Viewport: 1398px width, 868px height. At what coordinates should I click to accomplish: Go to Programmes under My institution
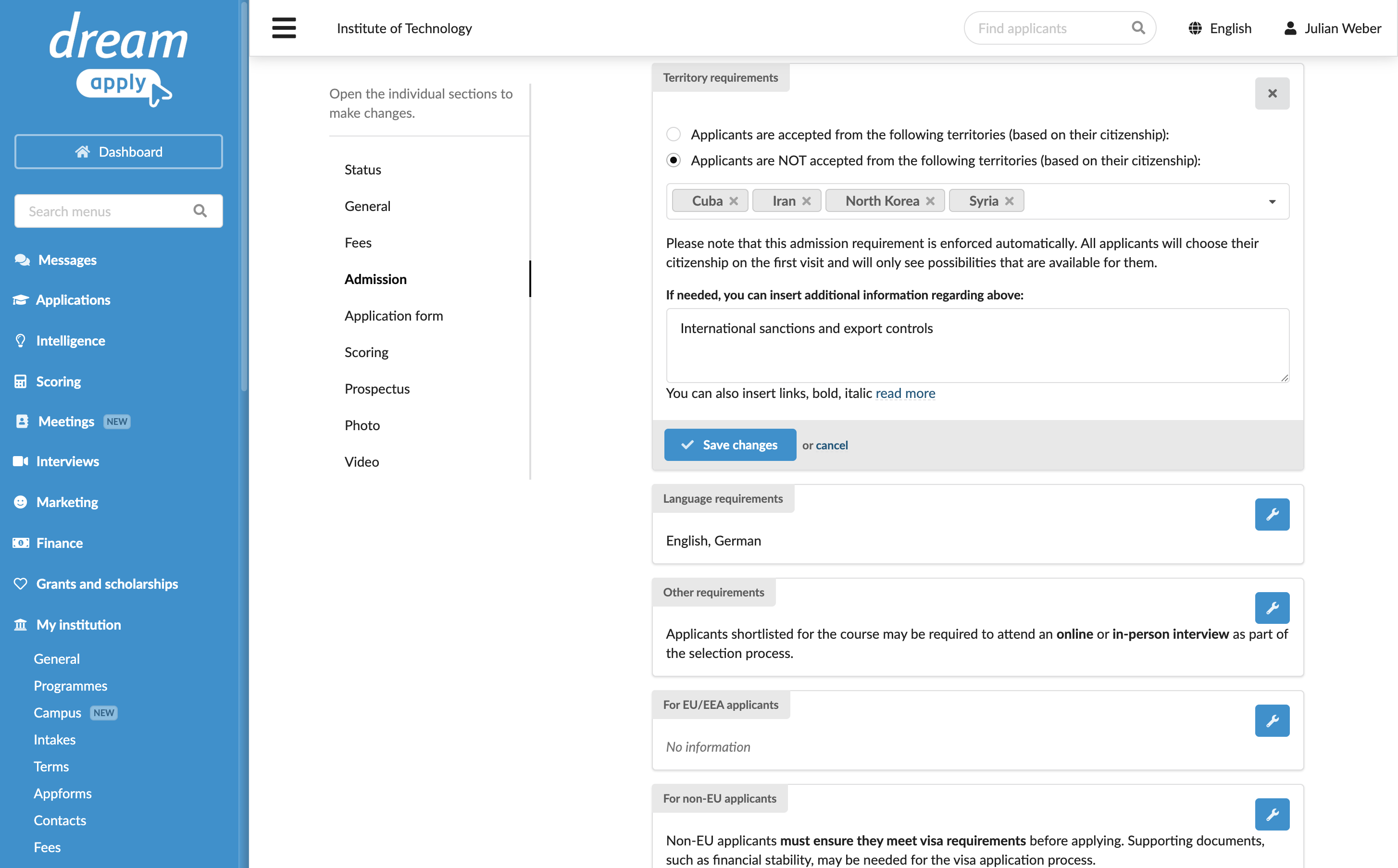click(x=71, y=685)
